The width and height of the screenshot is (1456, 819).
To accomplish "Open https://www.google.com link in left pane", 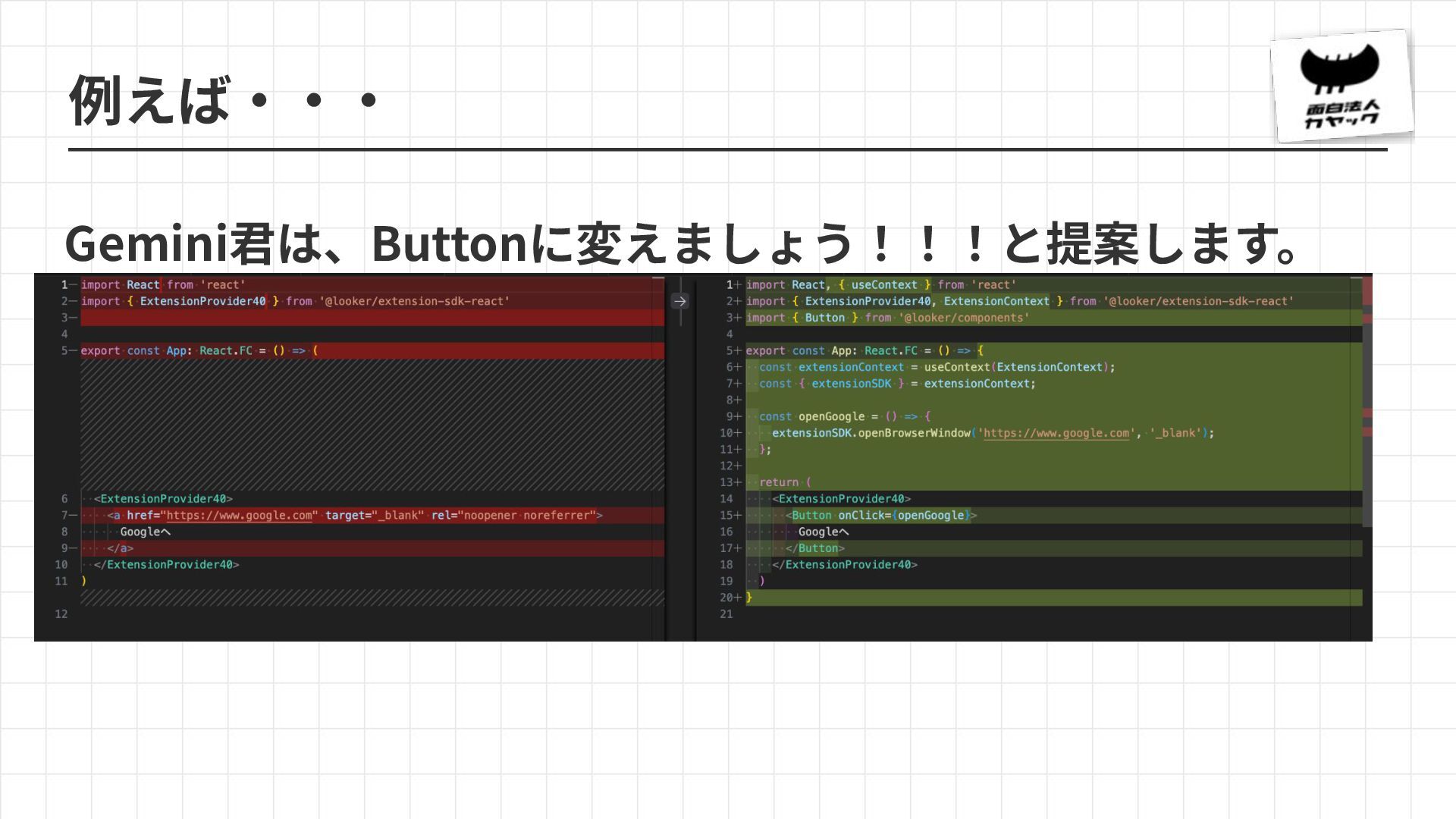I will (x=239, y=516).
